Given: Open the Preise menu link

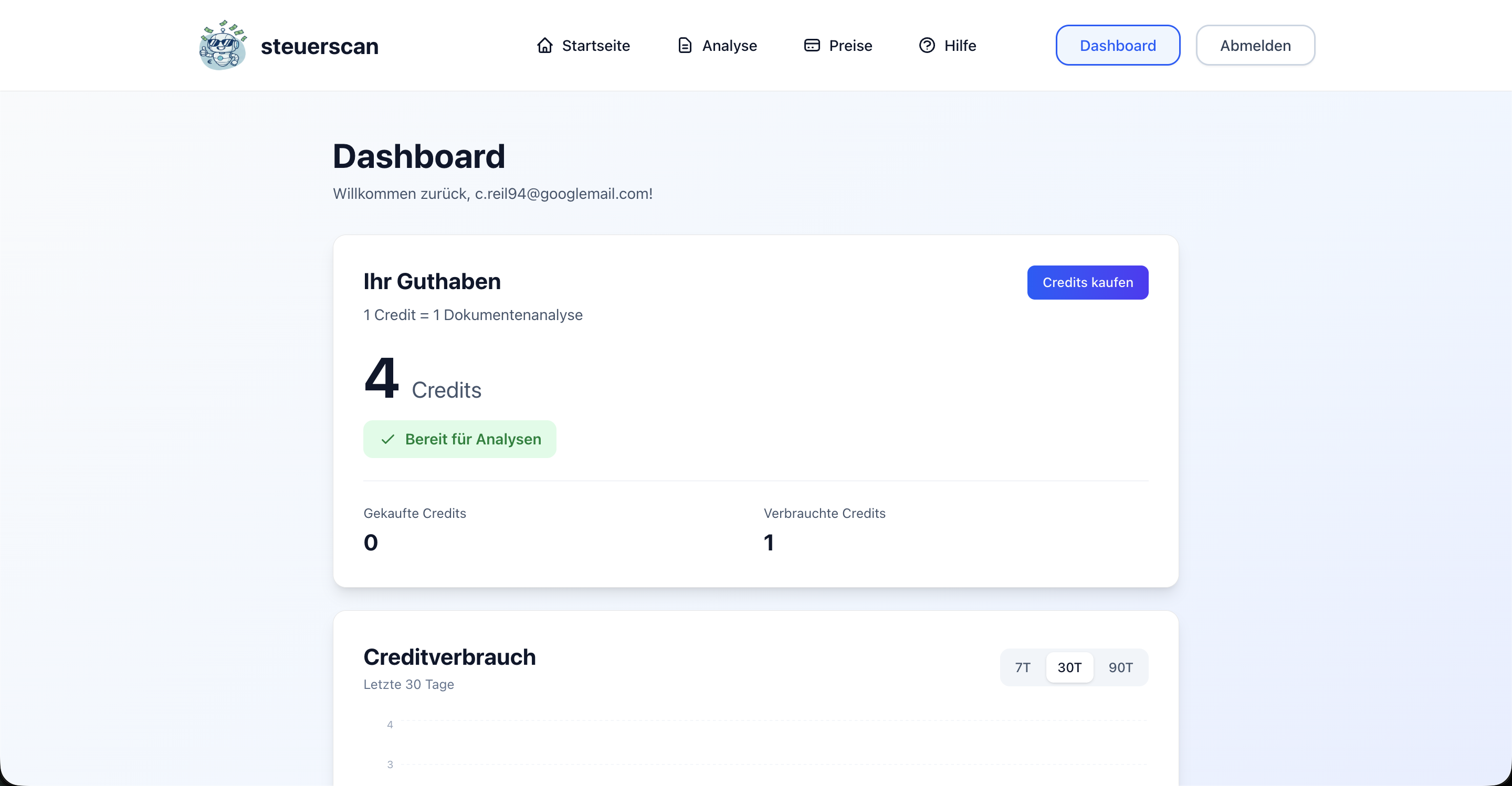Looking at the screenshot, I should [x=850, y=45].
